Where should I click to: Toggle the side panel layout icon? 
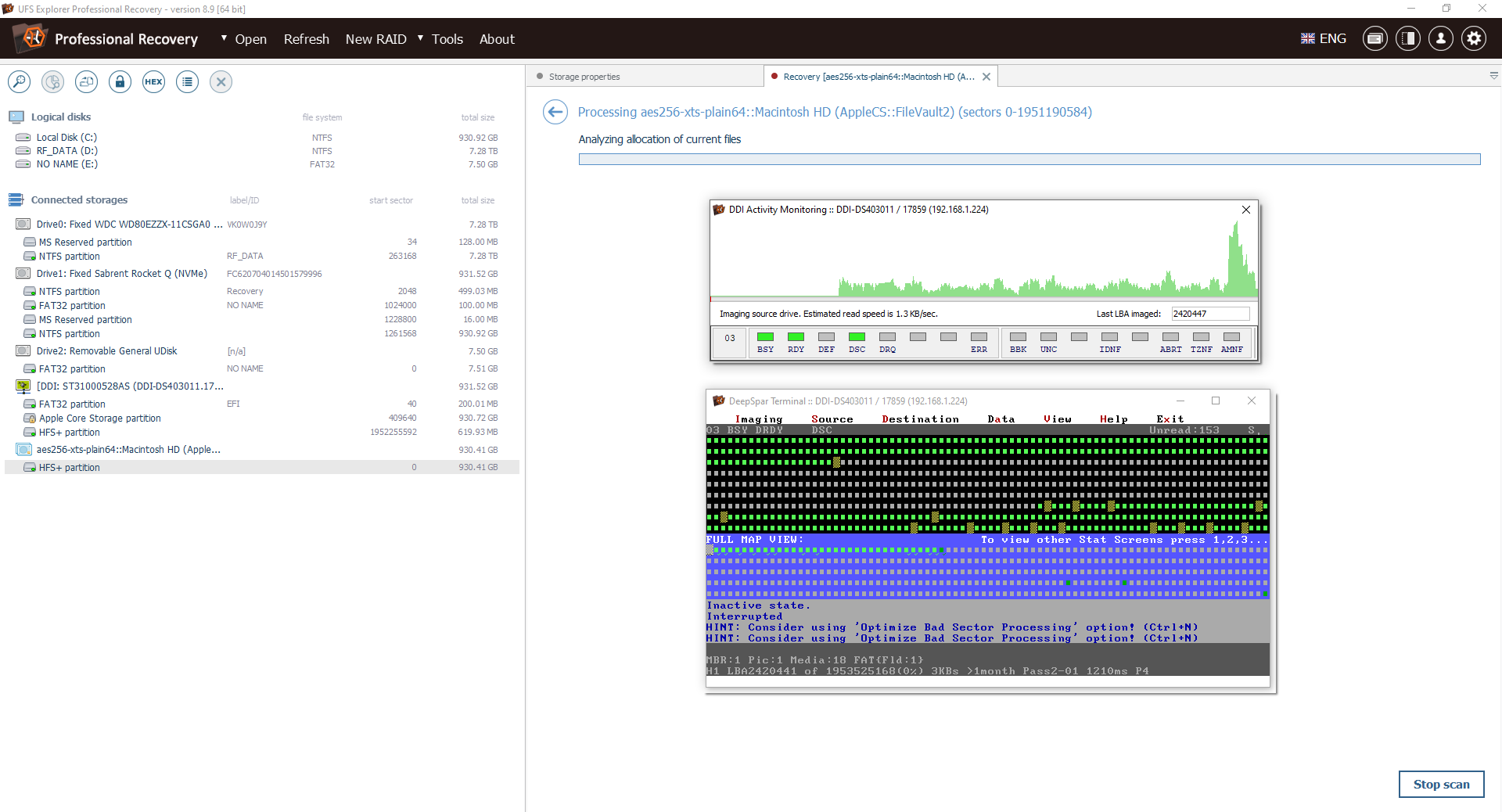point(1407,38)
